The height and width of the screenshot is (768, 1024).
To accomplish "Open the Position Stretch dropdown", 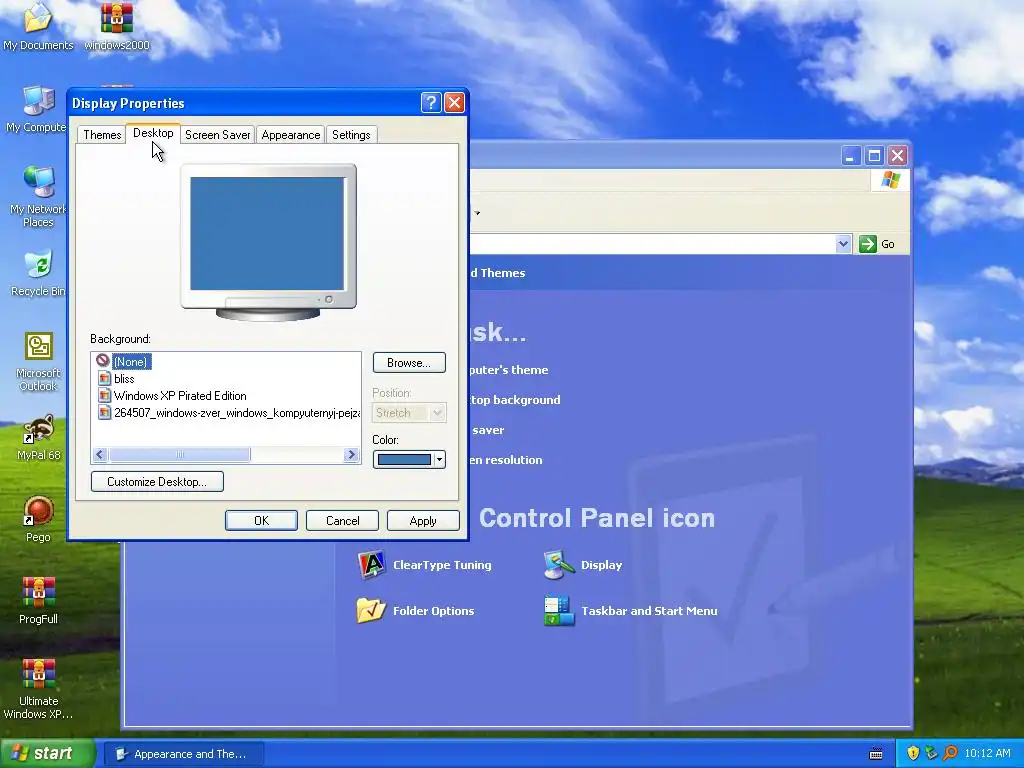I will [409, 413].
